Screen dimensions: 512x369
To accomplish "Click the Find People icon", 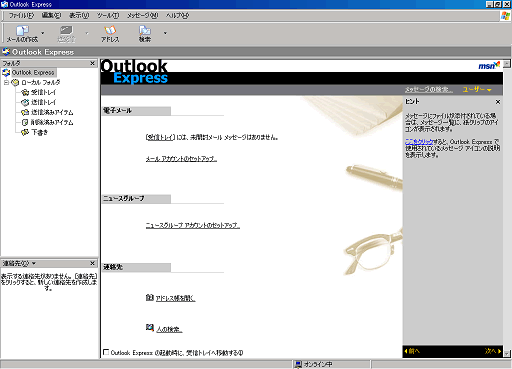I will point(150,328).
